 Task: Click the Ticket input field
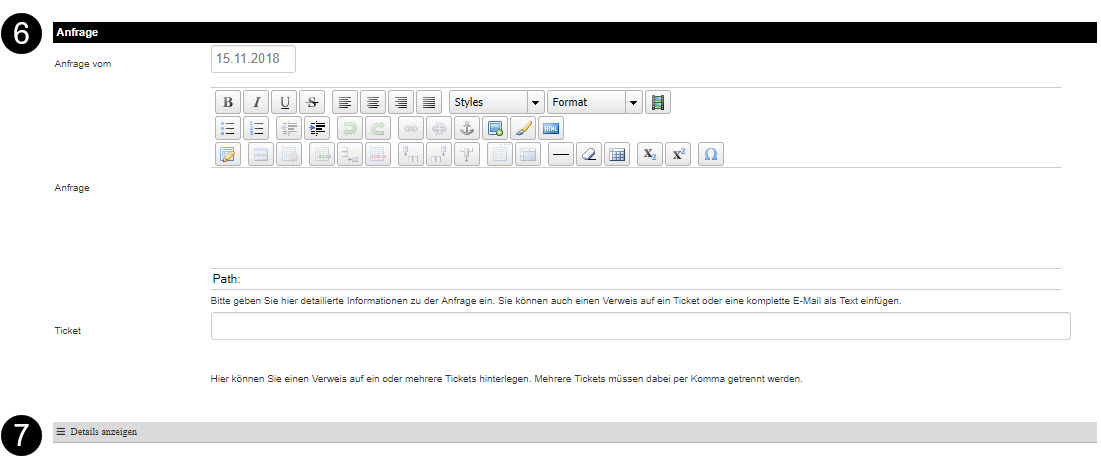pyautogui.click(x=640, y=327)
